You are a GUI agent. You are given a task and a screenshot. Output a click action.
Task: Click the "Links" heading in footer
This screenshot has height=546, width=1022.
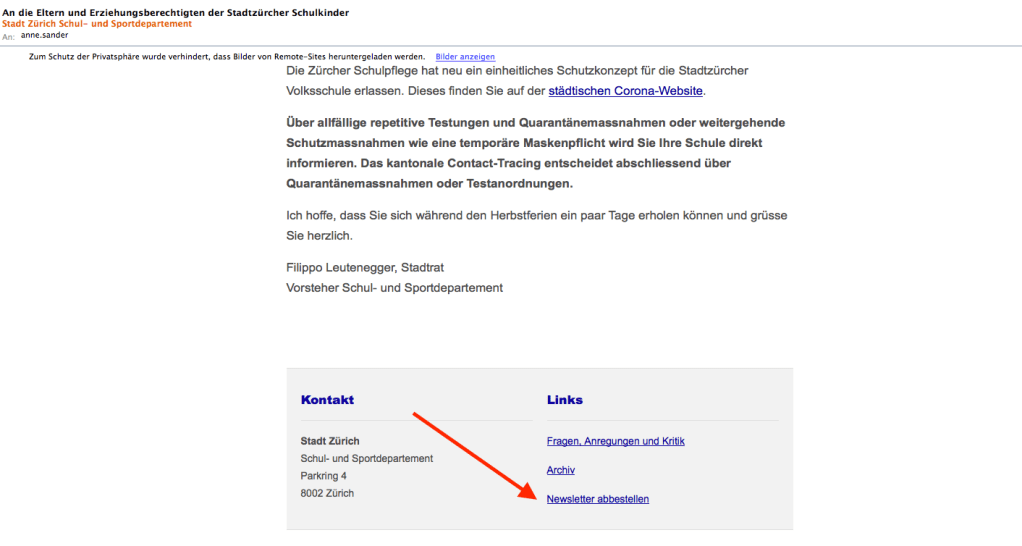(564, 400)
